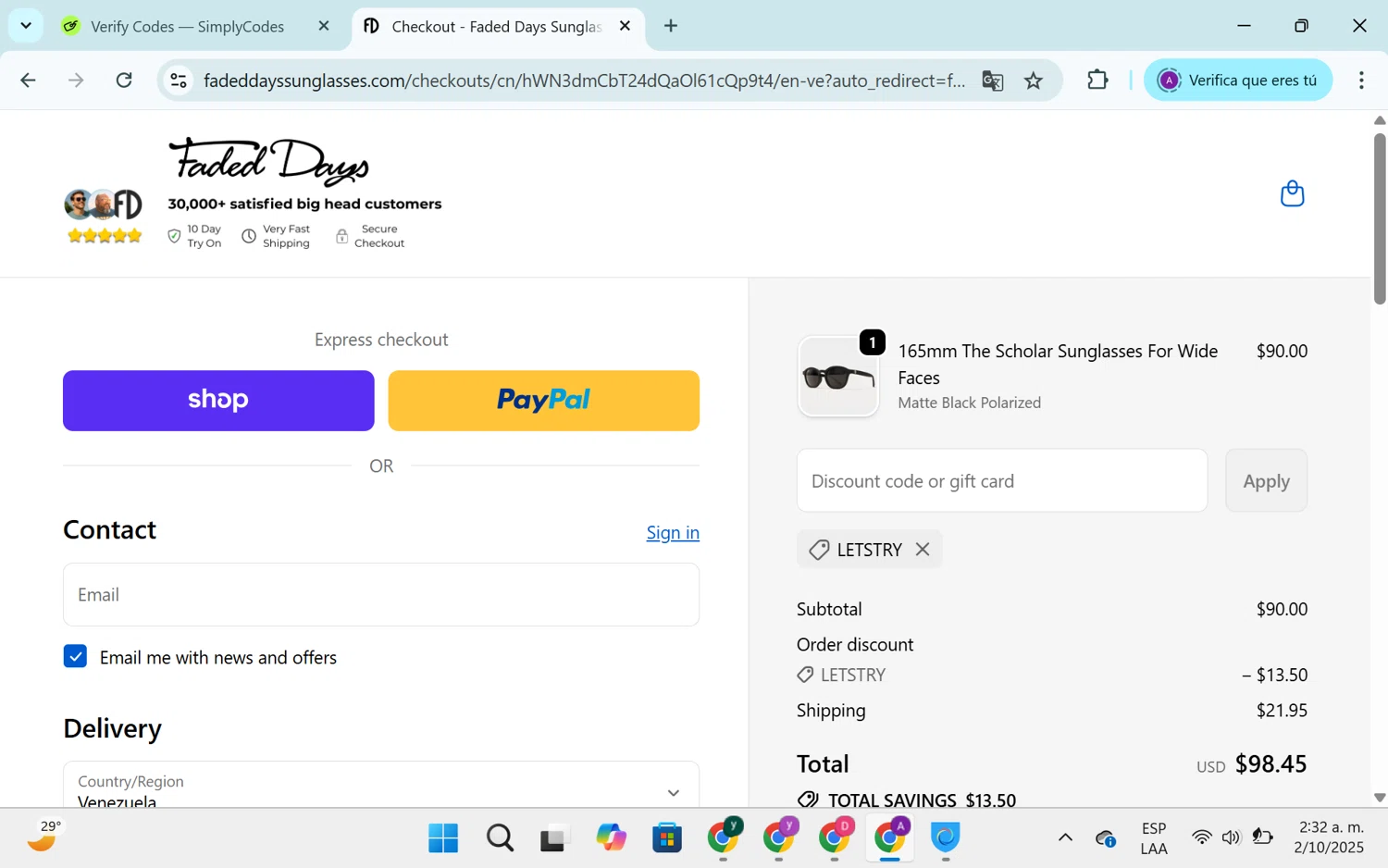Launch Copilot from the taskbar
Image resolution: width=1388 pixels, height=868 pixels.
611,838
